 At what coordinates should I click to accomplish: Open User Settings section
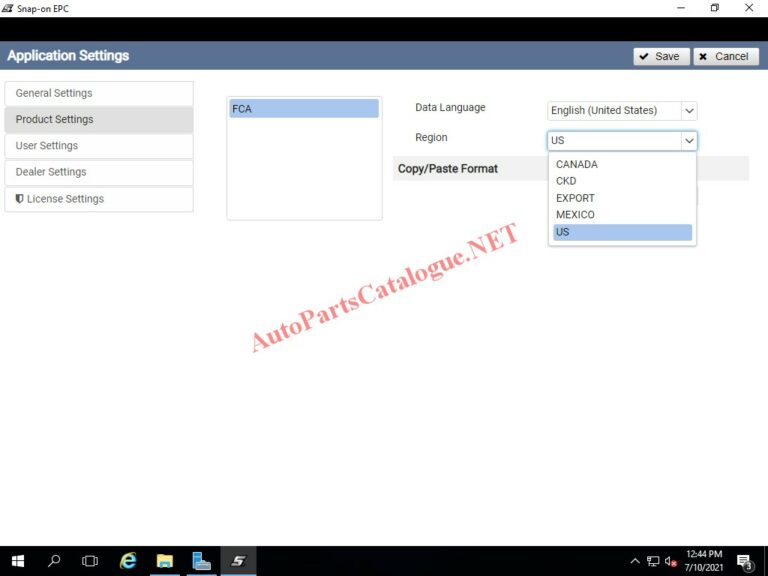click(x=99, y=146)
